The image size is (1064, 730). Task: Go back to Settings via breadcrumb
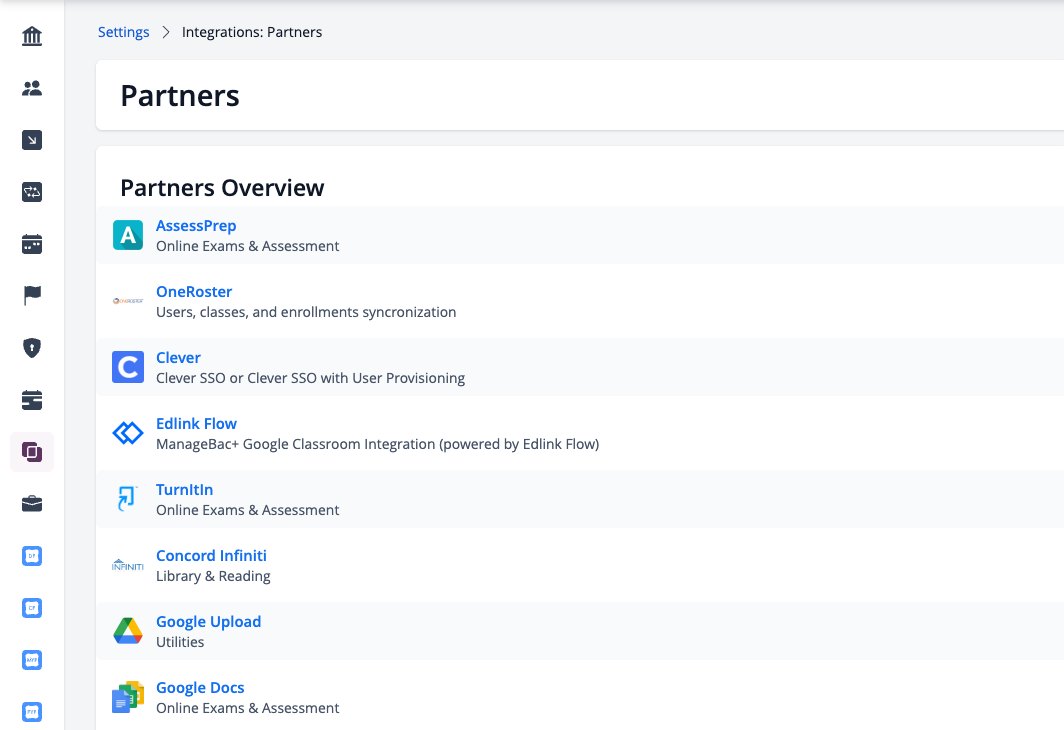tap(124, 32)
